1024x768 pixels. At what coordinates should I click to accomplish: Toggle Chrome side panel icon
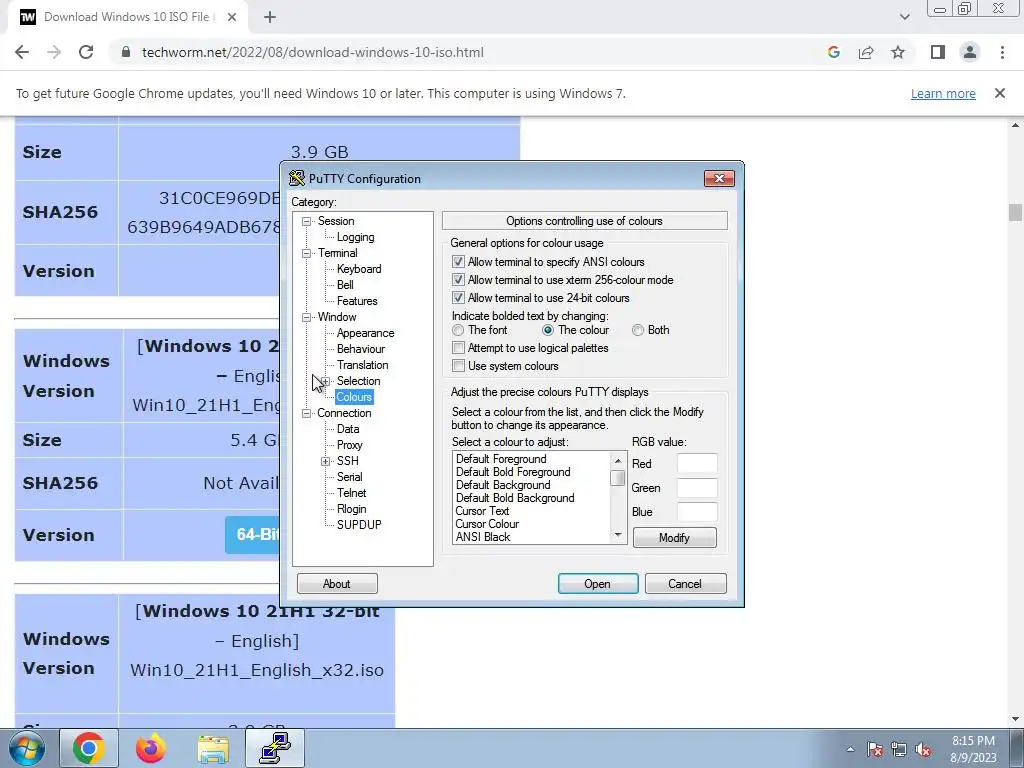point(938,52)
